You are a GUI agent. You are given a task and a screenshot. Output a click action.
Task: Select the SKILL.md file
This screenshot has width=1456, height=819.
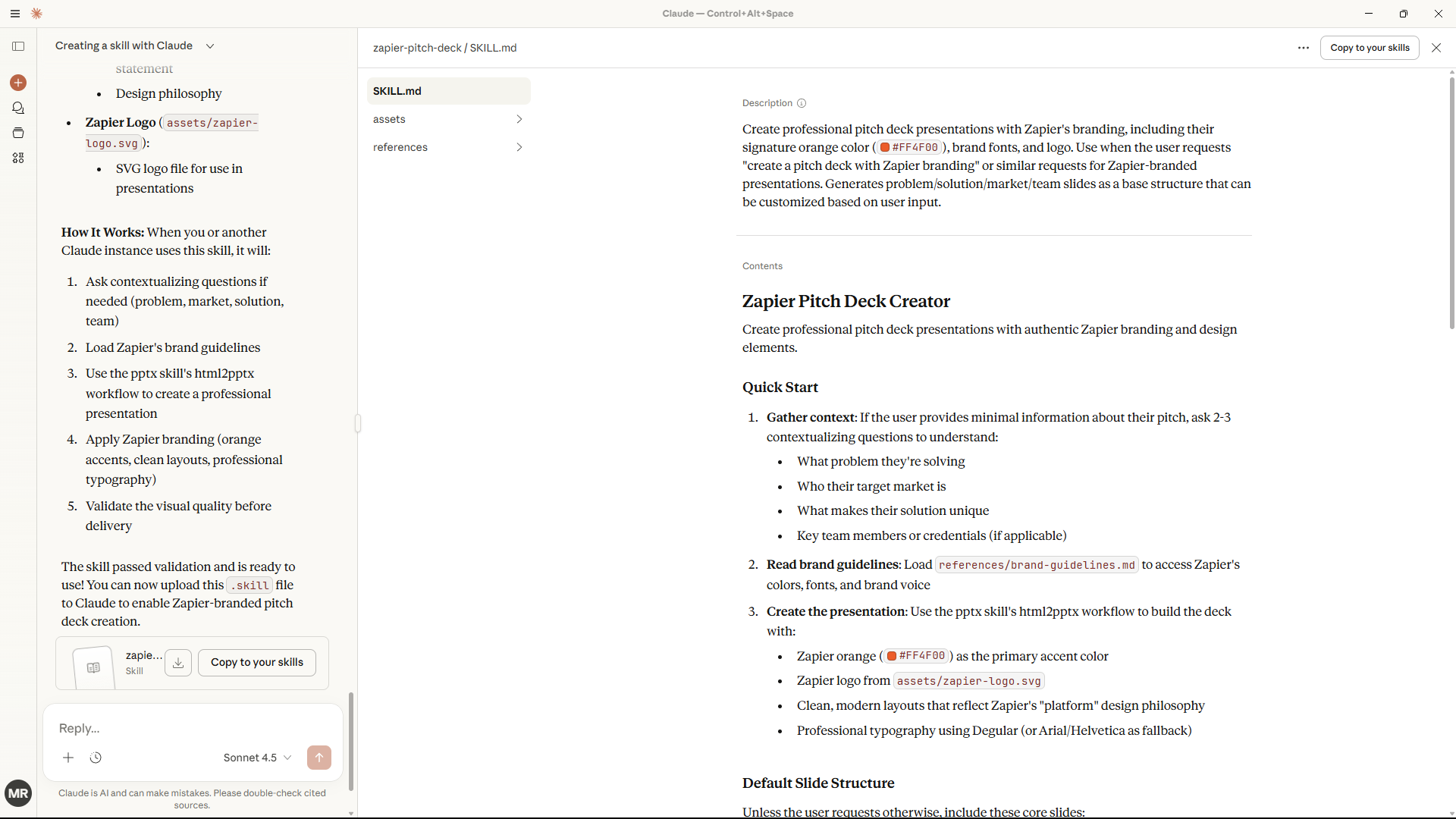tap(447, 91)
